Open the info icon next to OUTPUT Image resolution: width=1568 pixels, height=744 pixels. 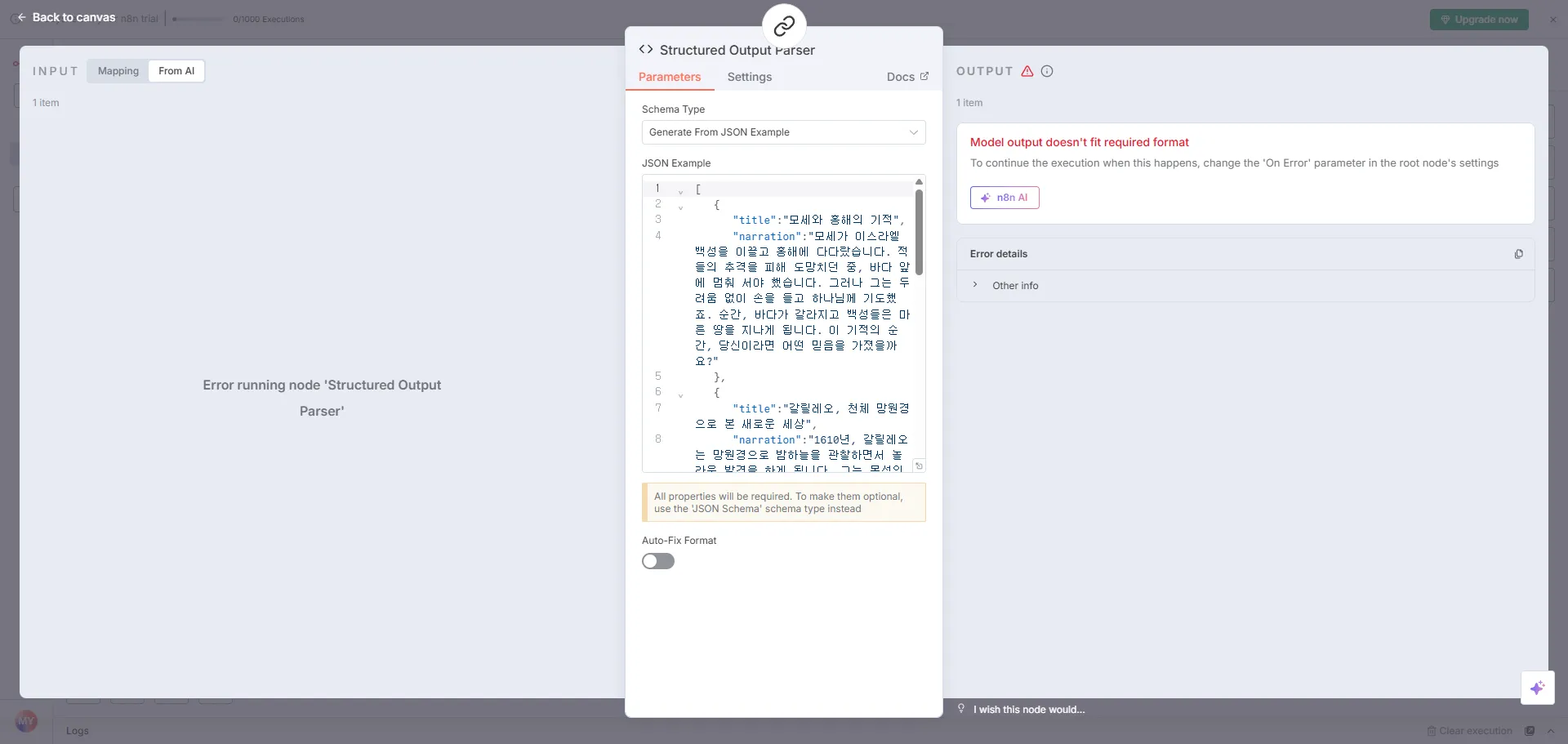pos(1046,71)
